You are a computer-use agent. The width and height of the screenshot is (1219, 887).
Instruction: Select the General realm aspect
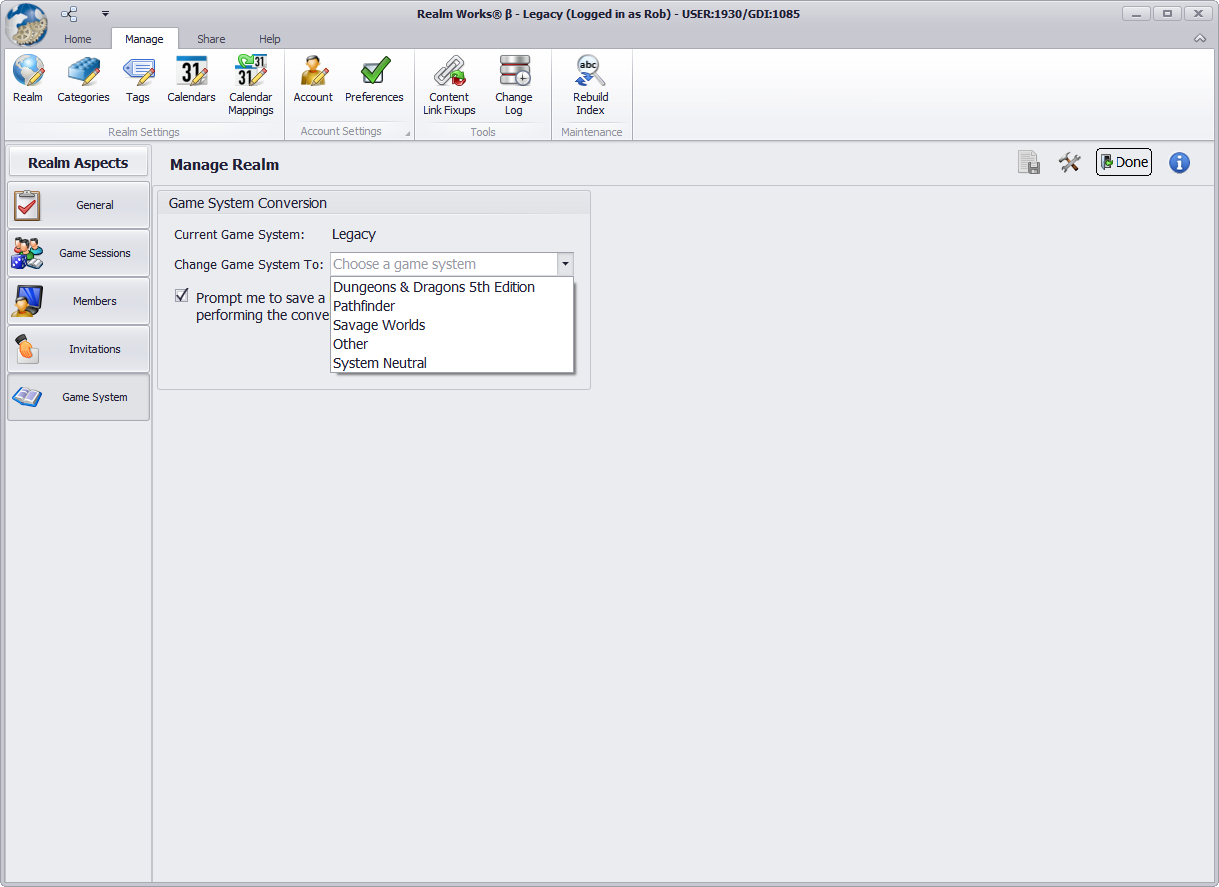pos(79,205)
